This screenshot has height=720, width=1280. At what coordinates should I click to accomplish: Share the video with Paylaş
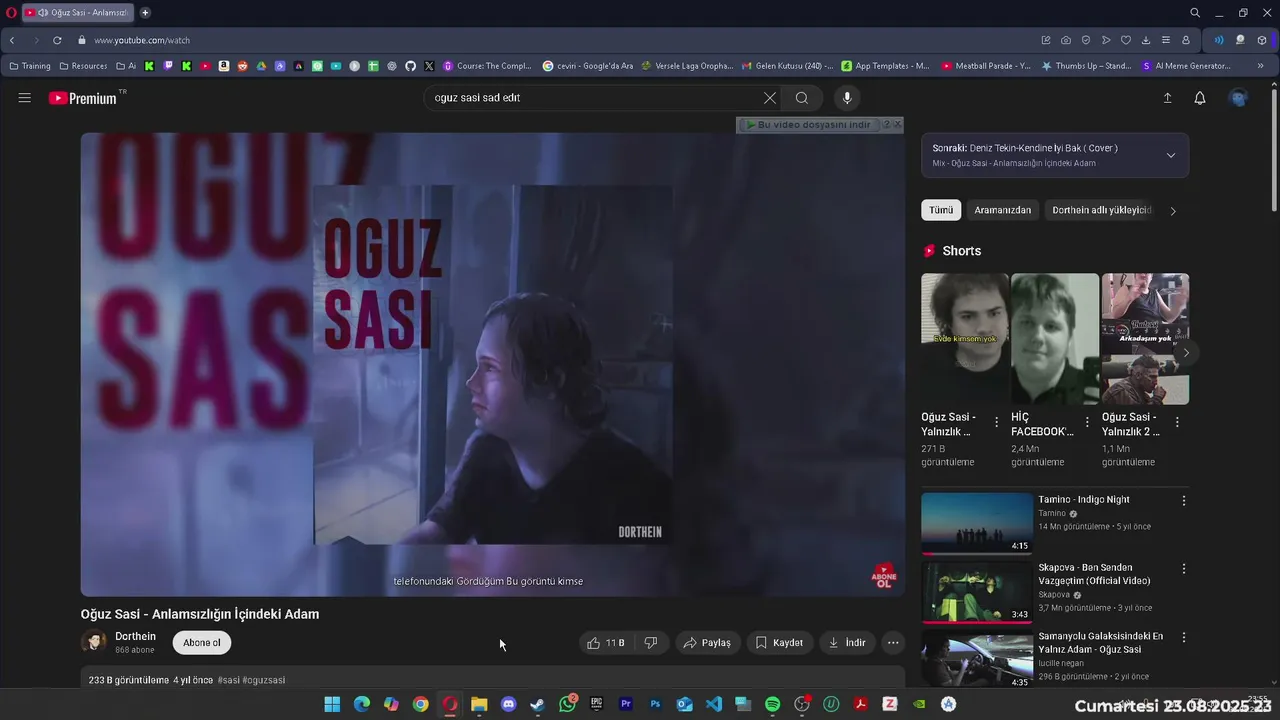(x=707, y=643)
